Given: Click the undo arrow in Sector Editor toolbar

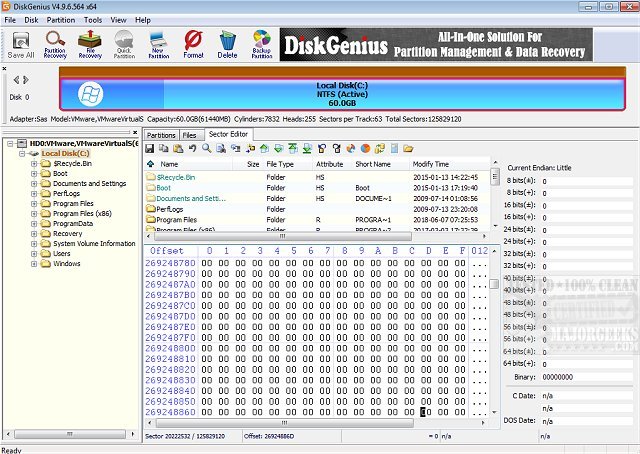Looking at the screenshot, I should (192, 149).
